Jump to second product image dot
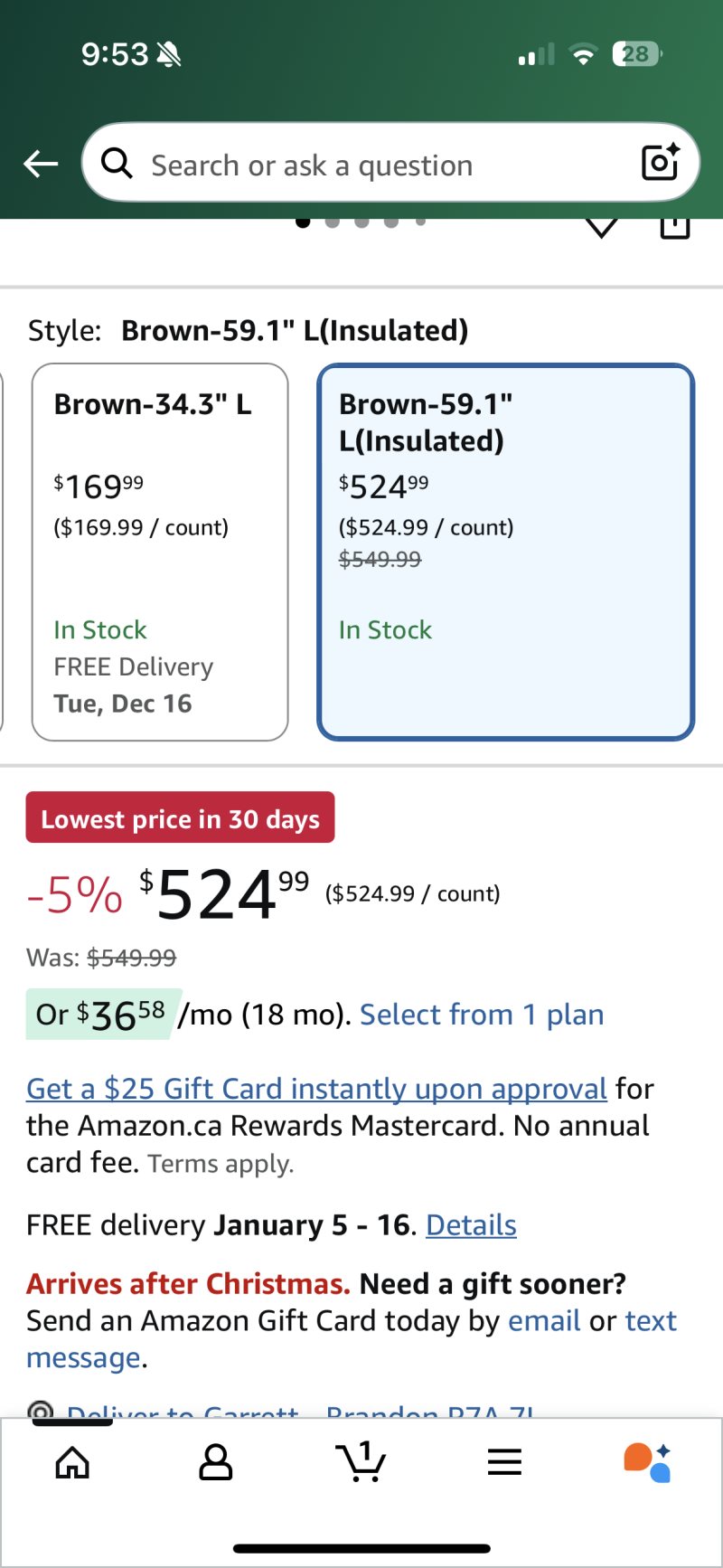Screen dimensions: 723x1568 point(333,222)
